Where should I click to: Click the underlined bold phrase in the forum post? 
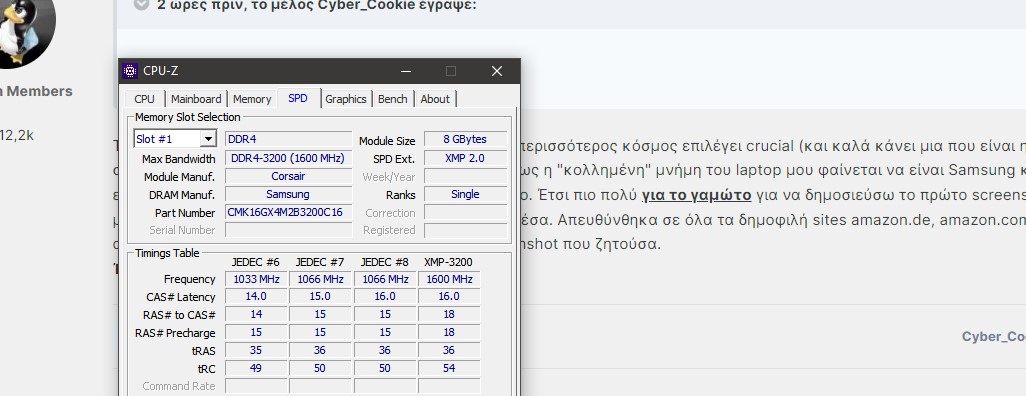pyautogui.click(x=696, y=194)
